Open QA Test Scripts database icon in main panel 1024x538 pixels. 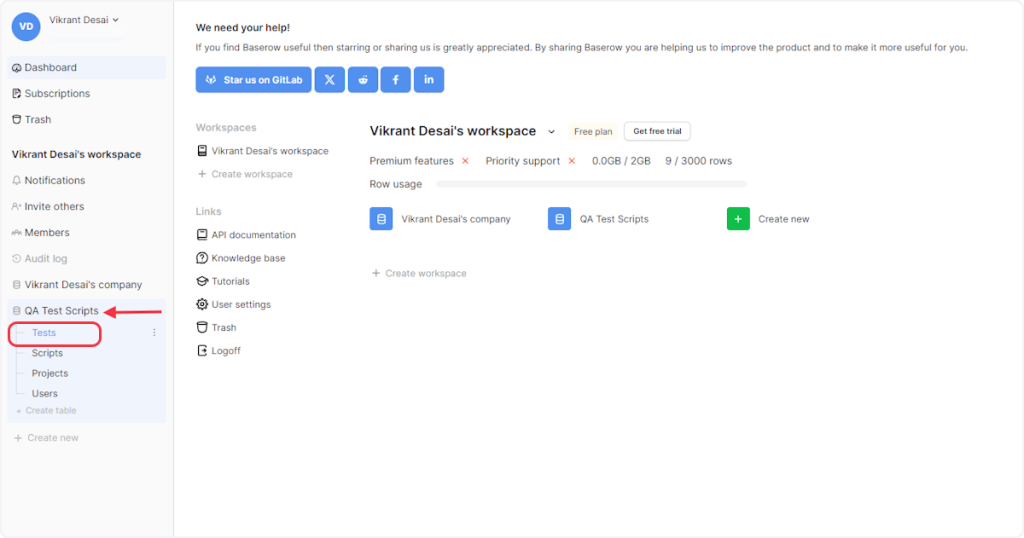point(559,219)
